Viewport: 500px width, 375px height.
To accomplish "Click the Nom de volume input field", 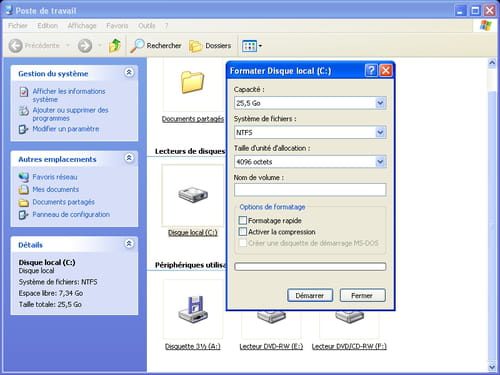I will click(310, 190).
